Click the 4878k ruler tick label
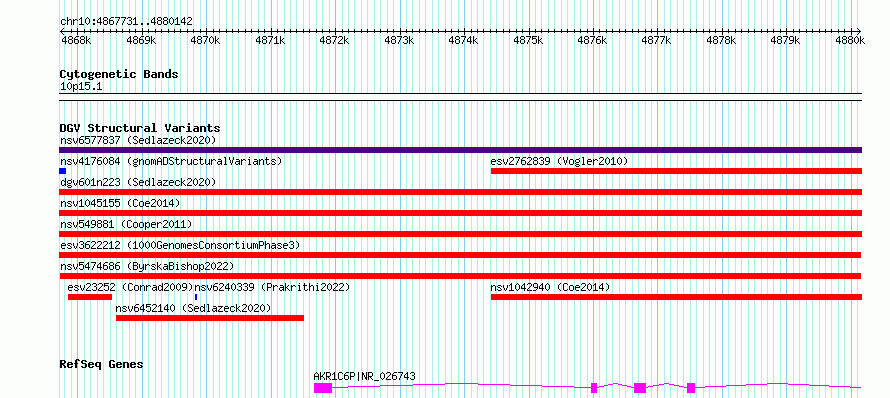This screenshot has height=398, width=890. pos(721,40)
